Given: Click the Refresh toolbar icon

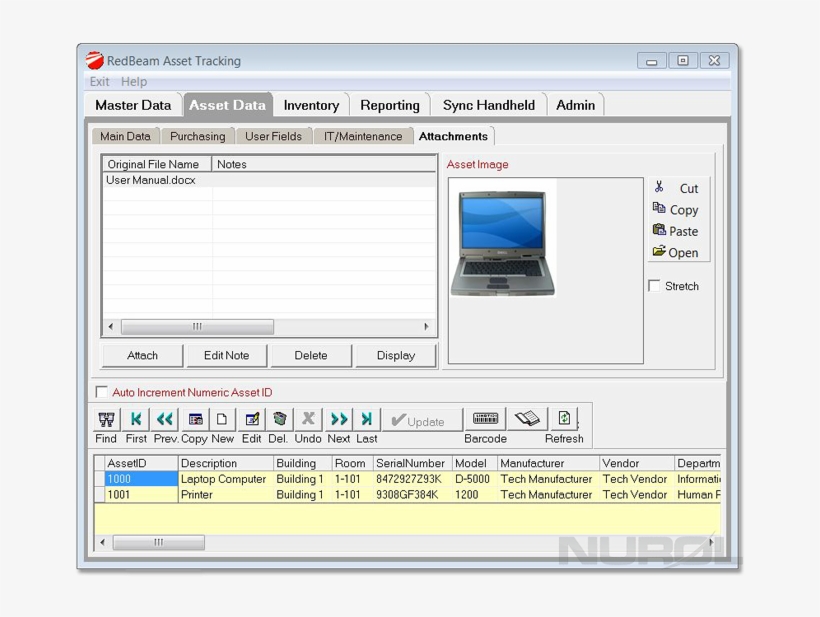Looking at the screenshot, I should click(564, 420).
